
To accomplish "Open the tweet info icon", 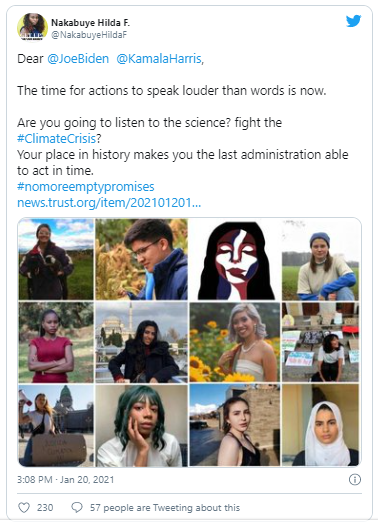I will [x=354, y=480].
